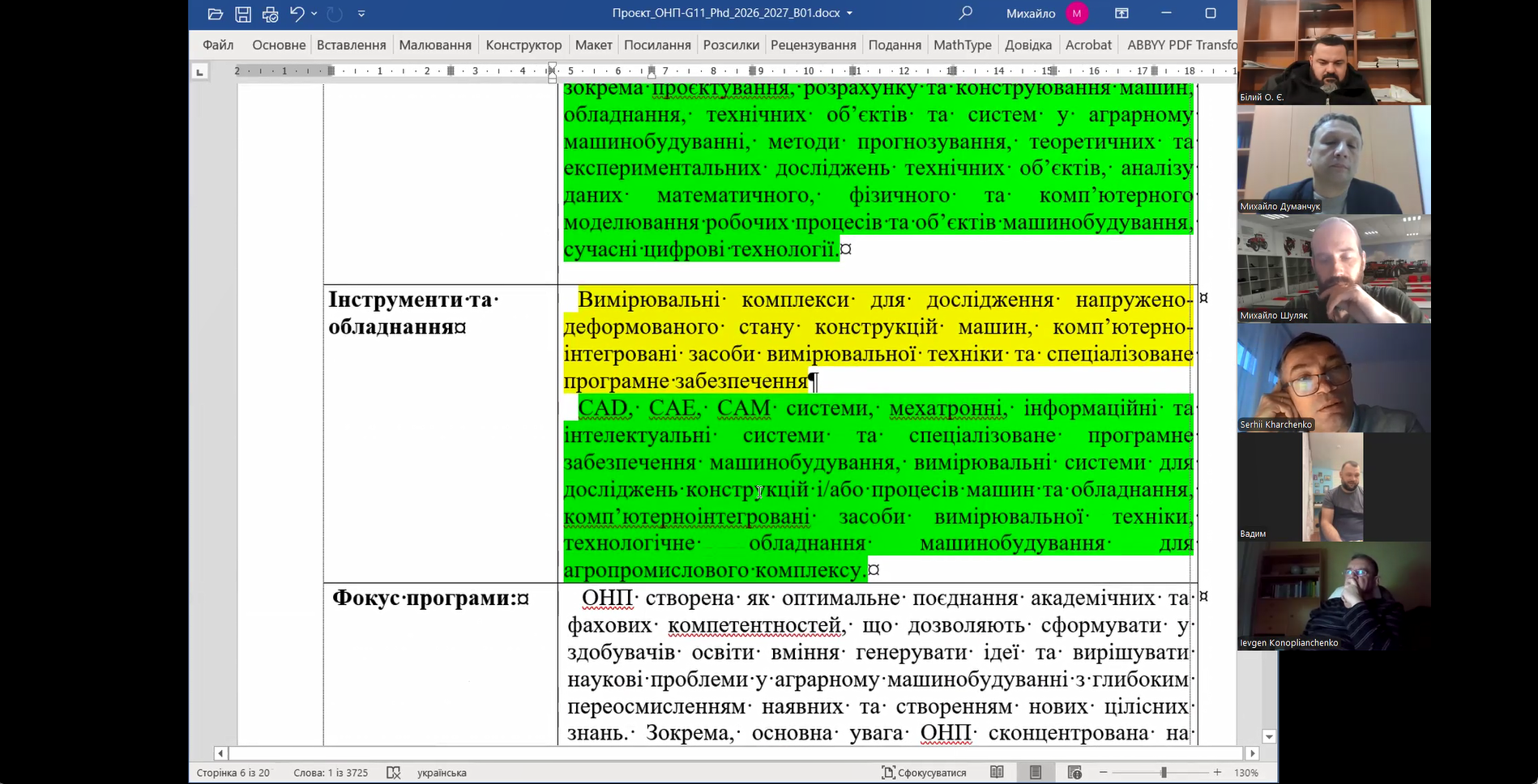
Task: Expand the document filename dropdown arrow
Action: click(x=849, y=14)
